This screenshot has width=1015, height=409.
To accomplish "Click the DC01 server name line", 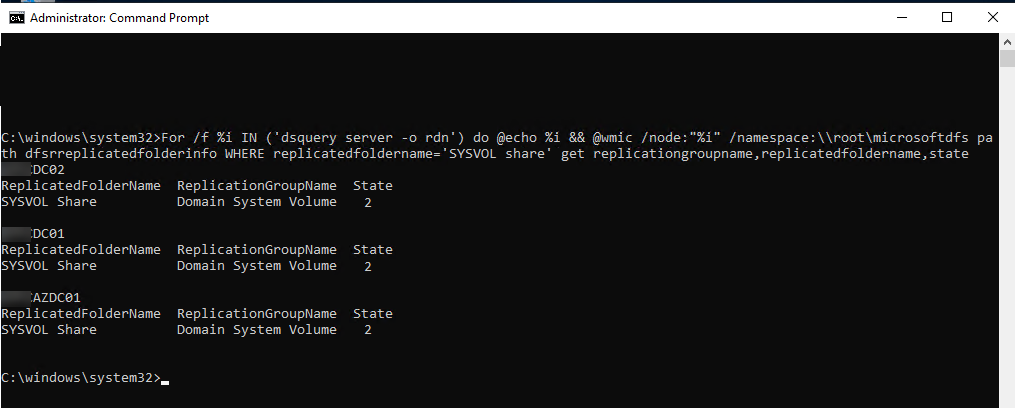I will pyautogui.click(x=33, y=234).
